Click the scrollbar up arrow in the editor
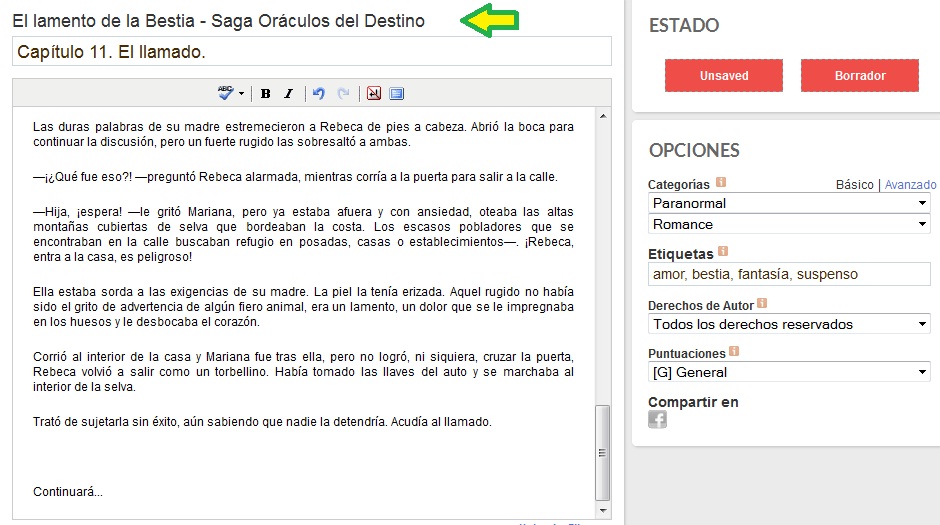Screen dimensions: 940x525 click(603, 116)
